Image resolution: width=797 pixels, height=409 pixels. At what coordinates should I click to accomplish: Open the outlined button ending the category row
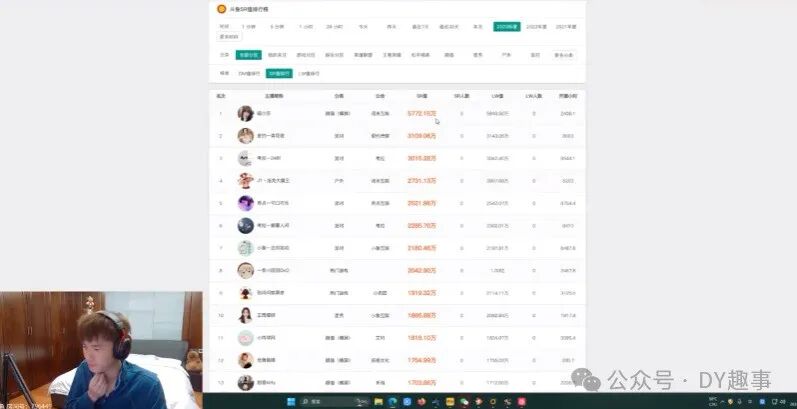(x=564, y=54)
